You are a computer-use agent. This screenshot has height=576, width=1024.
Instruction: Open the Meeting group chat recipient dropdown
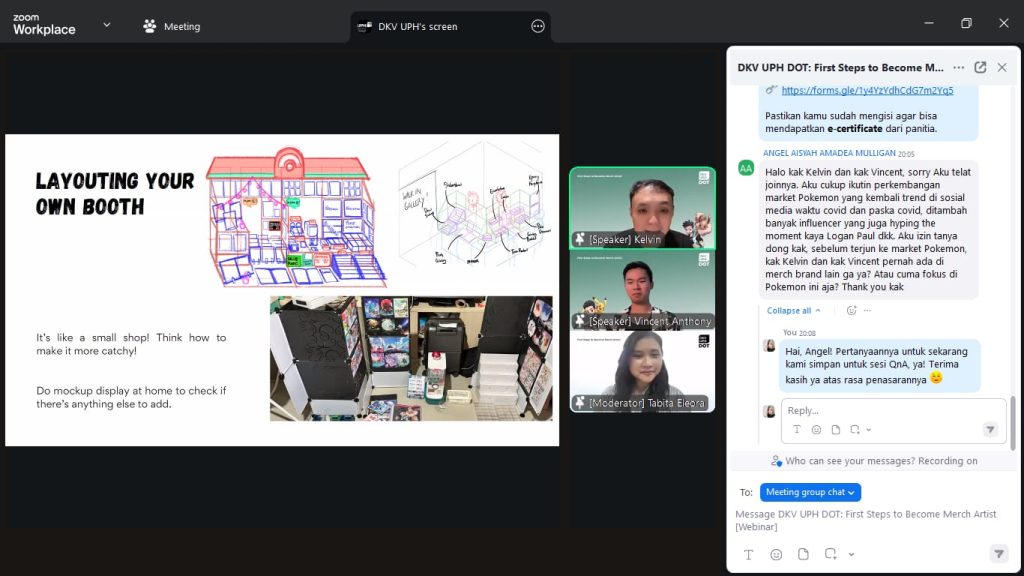pyautogui.click(x=810, y=492)
